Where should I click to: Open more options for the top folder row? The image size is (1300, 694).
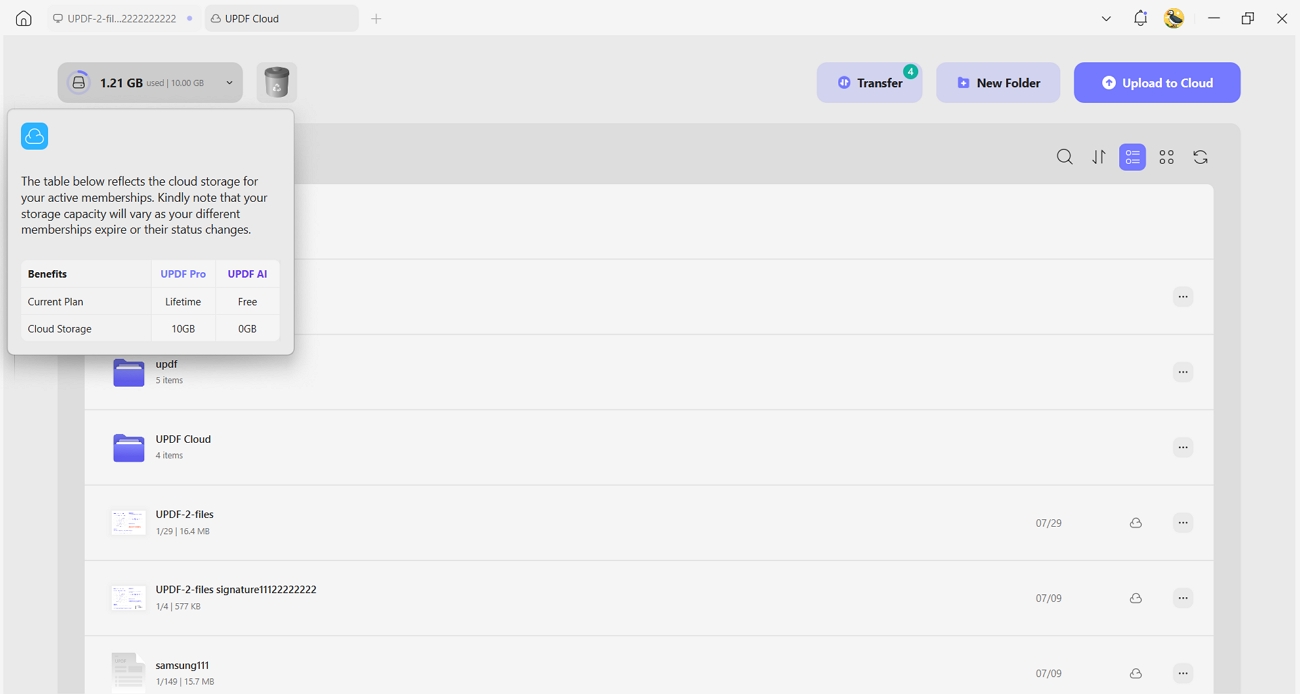[1183, 297]
